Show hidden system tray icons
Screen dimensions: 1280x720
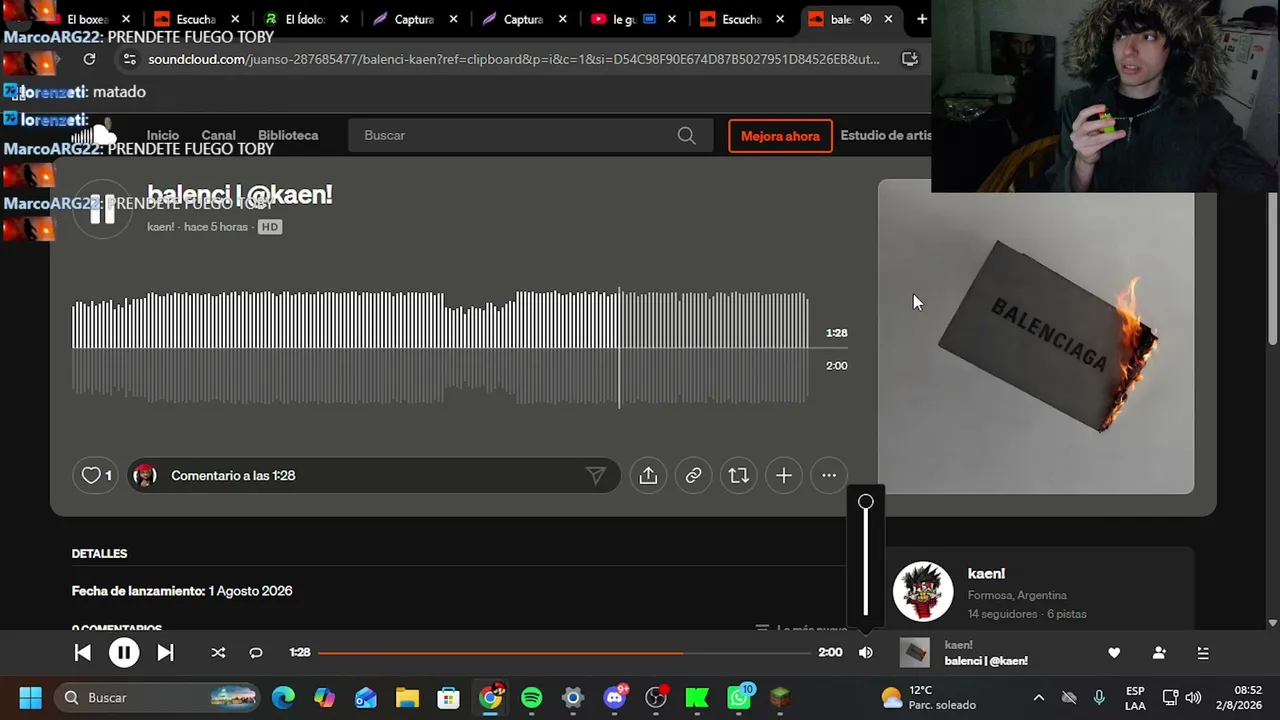coord(1039,698)
